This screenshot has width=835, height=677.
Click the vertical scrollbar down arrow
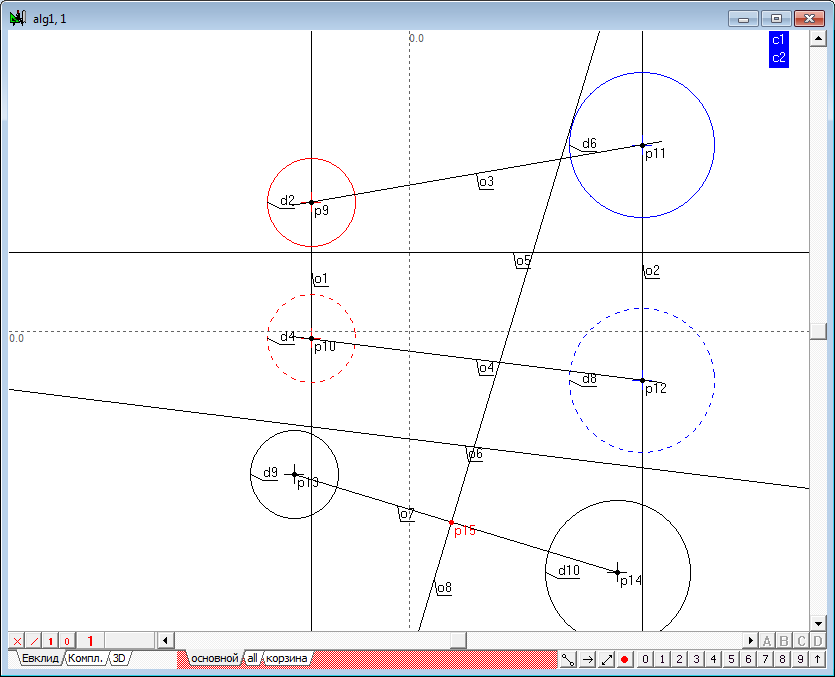pos(818,623)
